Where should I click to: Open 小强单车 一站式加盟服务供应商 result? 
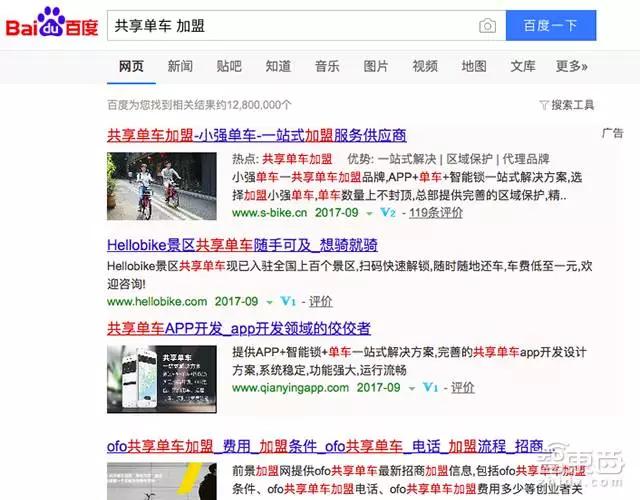click(257, 136)
